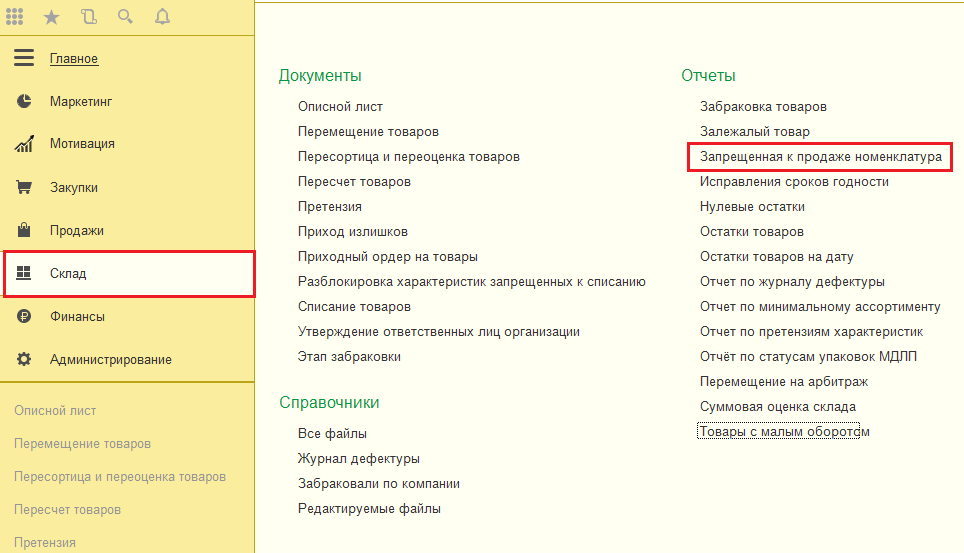This screenshot has height=553, width=964.
Task: Open Списание товаров documents
Action: pyautogui.click(x=354, y=307)
